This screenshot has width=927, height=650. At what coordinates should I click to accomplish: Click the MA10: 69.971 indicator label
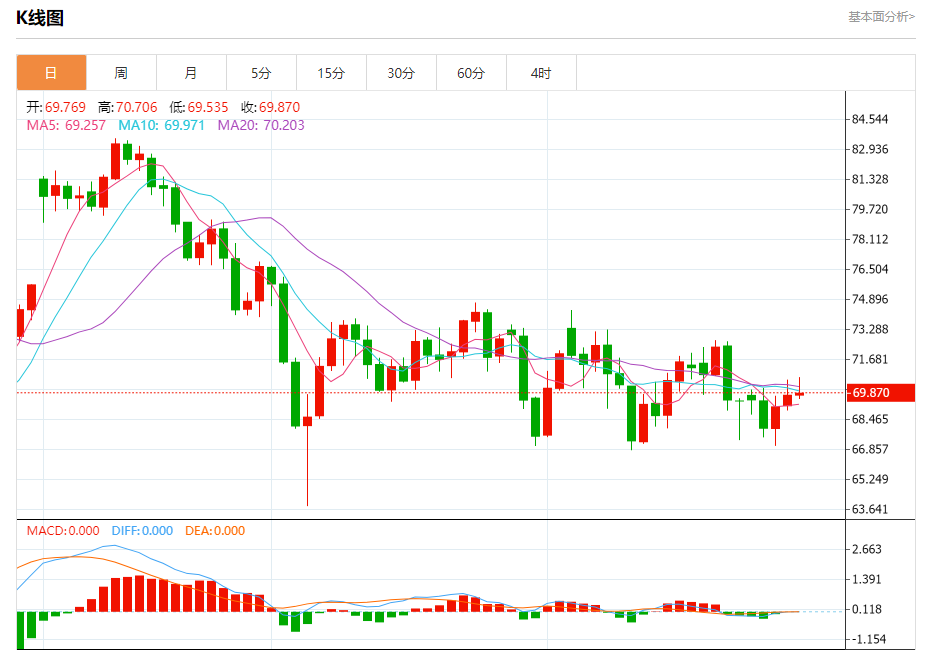click(x=161, y=125)
